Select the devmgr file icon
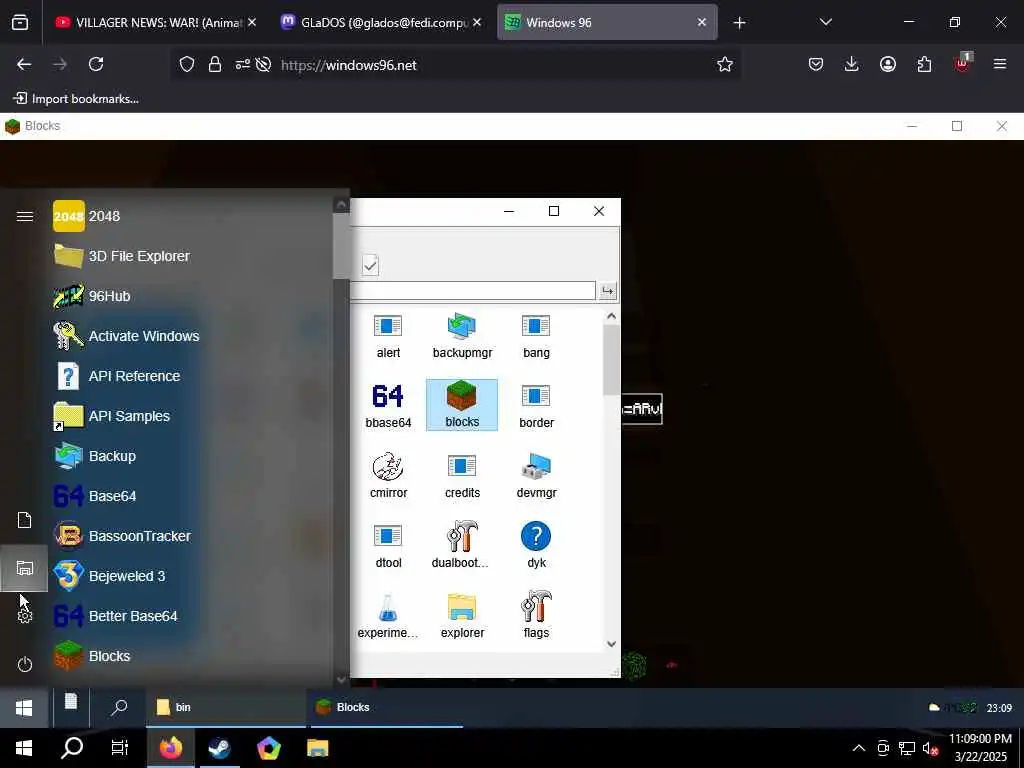This screenshot has height=768, width=1024. tap(536, 475)
